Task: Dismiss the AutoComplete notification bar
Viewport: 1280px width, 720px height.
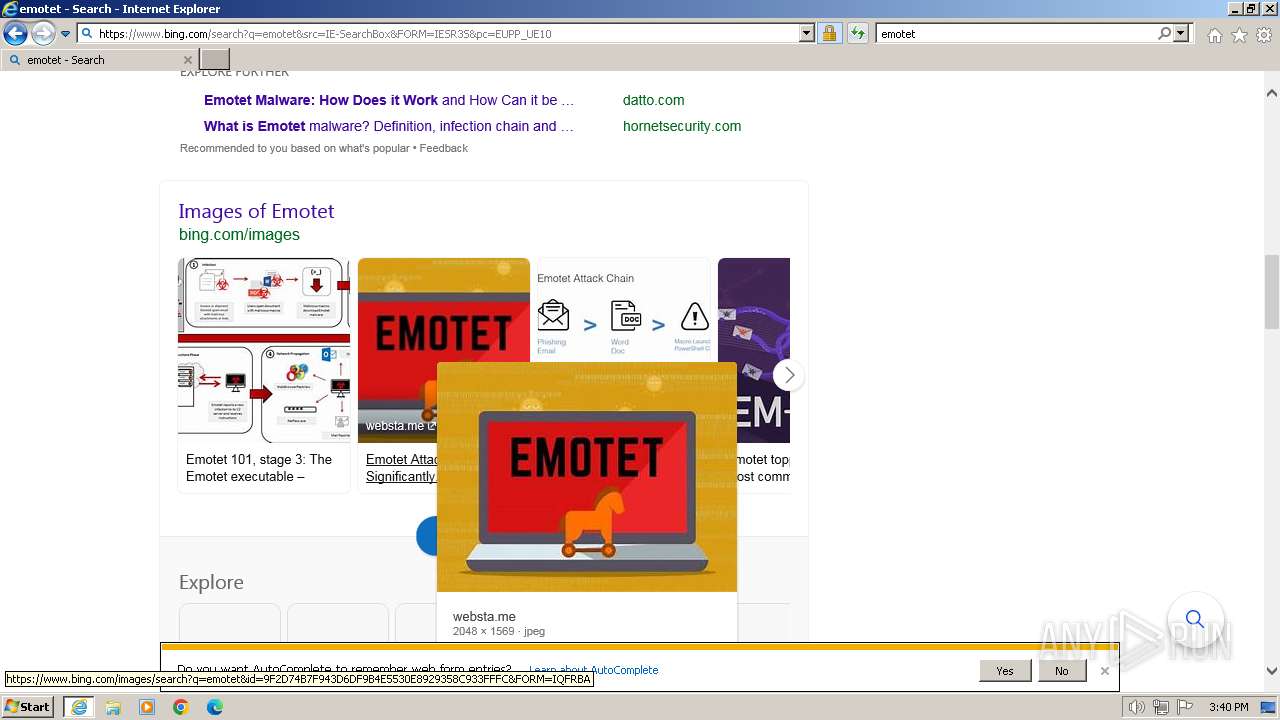Action: (1105, 671)
